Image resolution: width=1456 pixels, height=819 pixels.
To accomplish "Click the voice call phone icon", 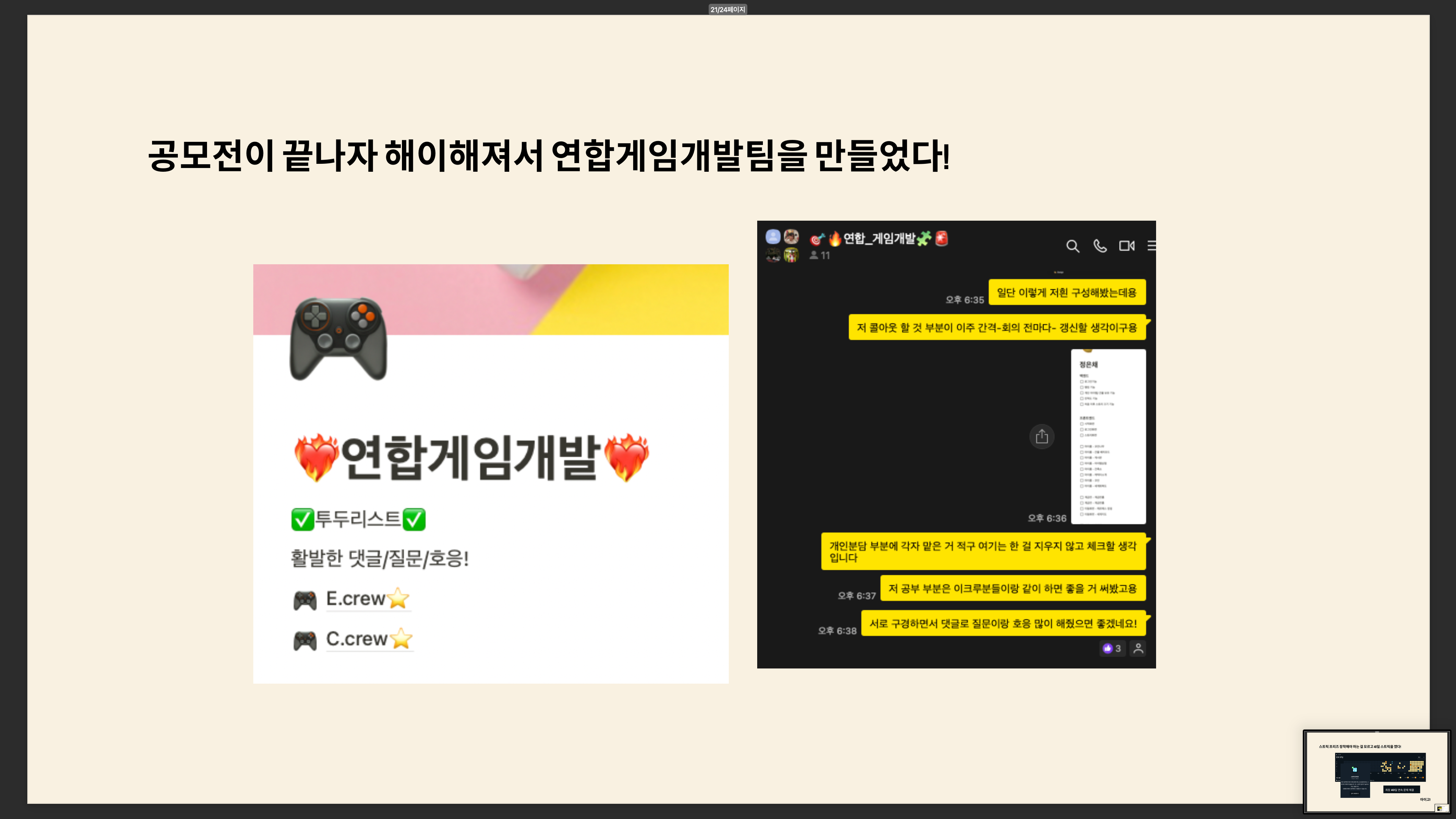I will pyautogui.click(x=1099, y=246).
